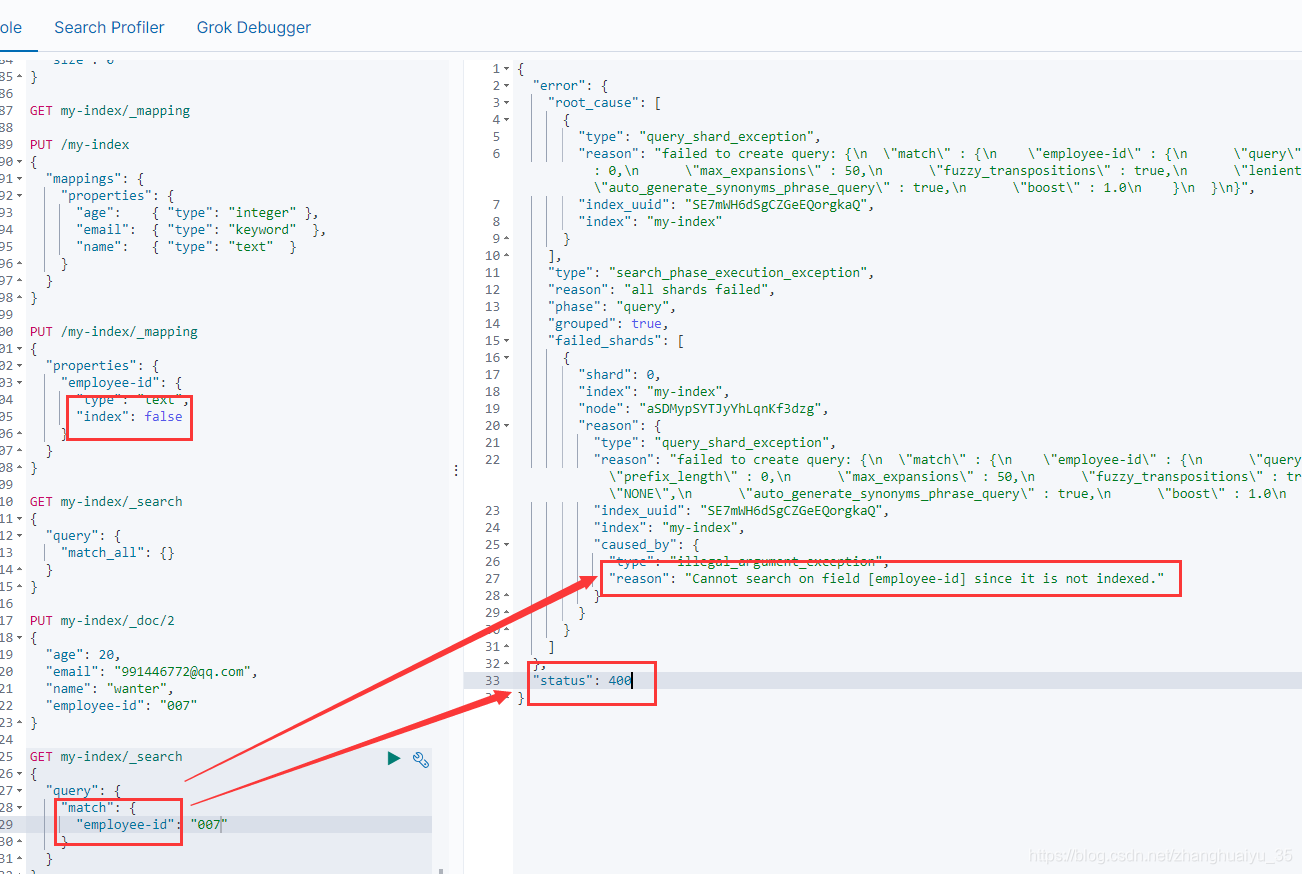
Task: Click "index": "my-index" on response line 8
Action: click(x=650, y=221)
